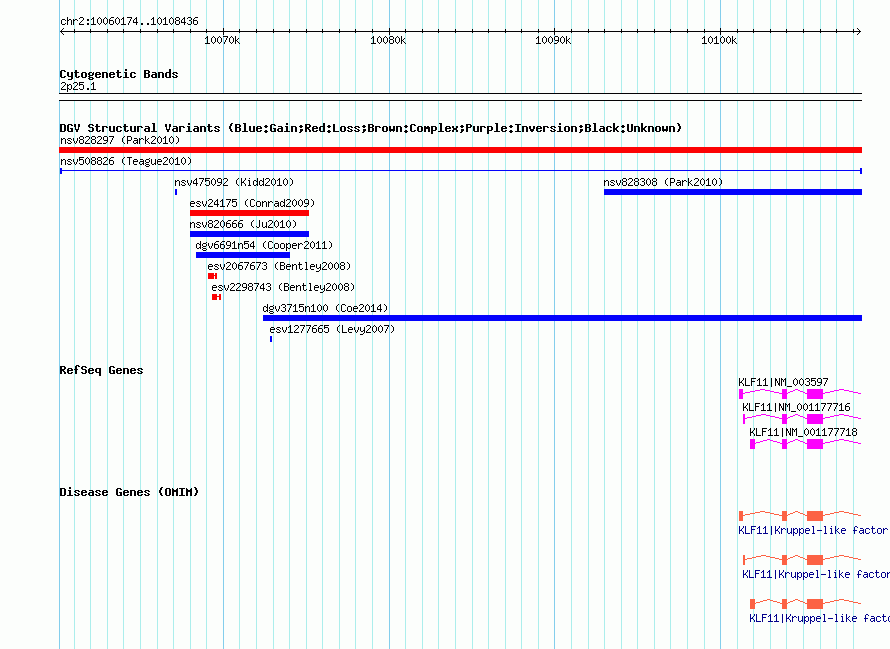Click the Disease Genes (OMIM) track title
This screenshot has height=649, width=890.
coord(129,492)
